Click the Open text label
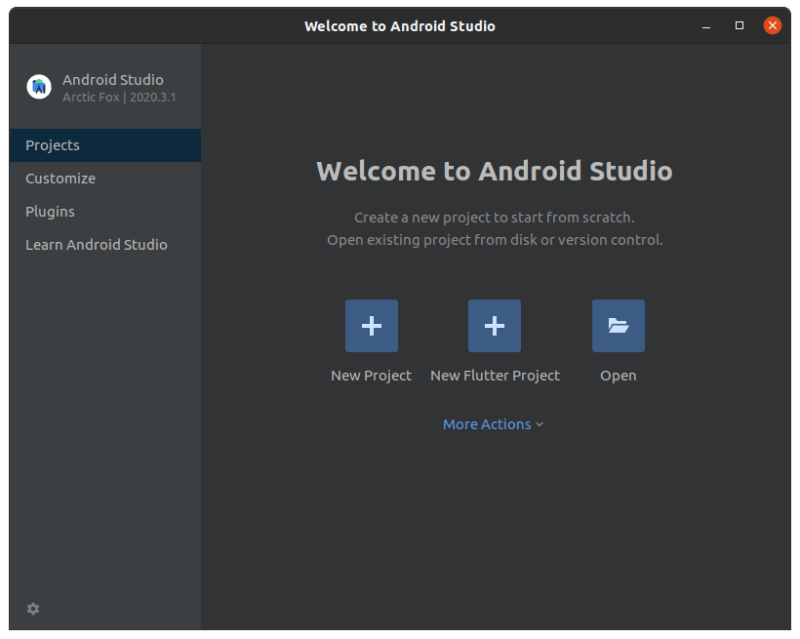 (618, 376)
